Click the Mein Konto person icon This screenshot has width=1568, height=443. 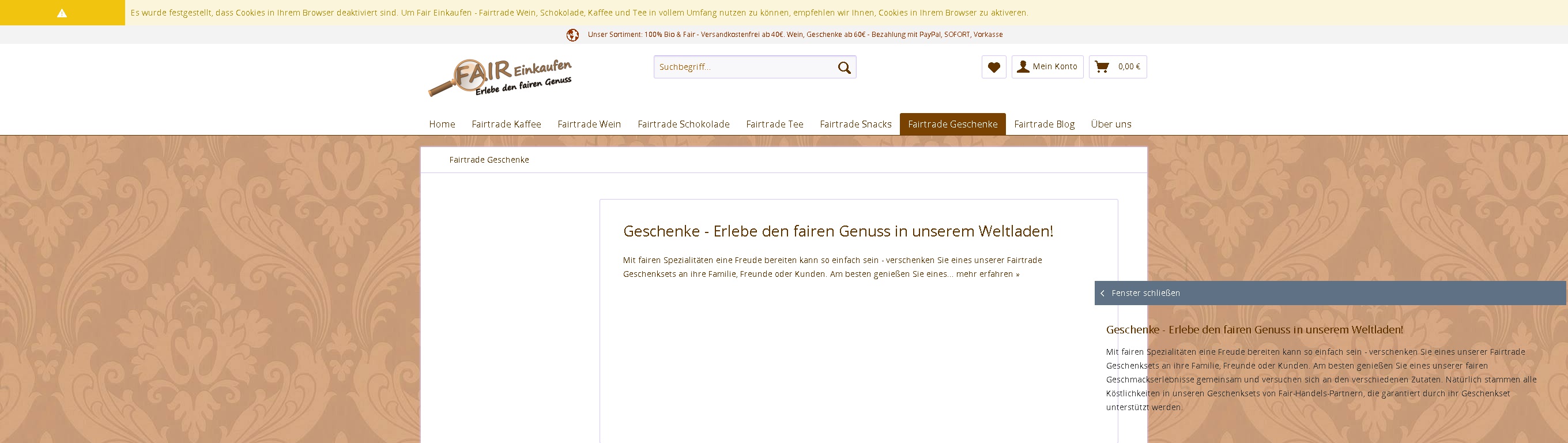(1023, 67)
